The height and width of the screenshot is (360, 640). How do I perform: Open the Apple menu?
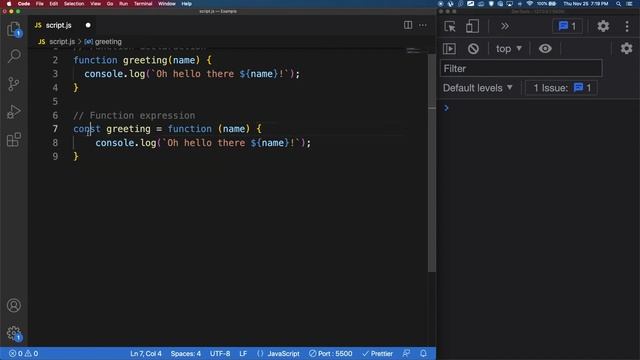(x=9, y=4)
